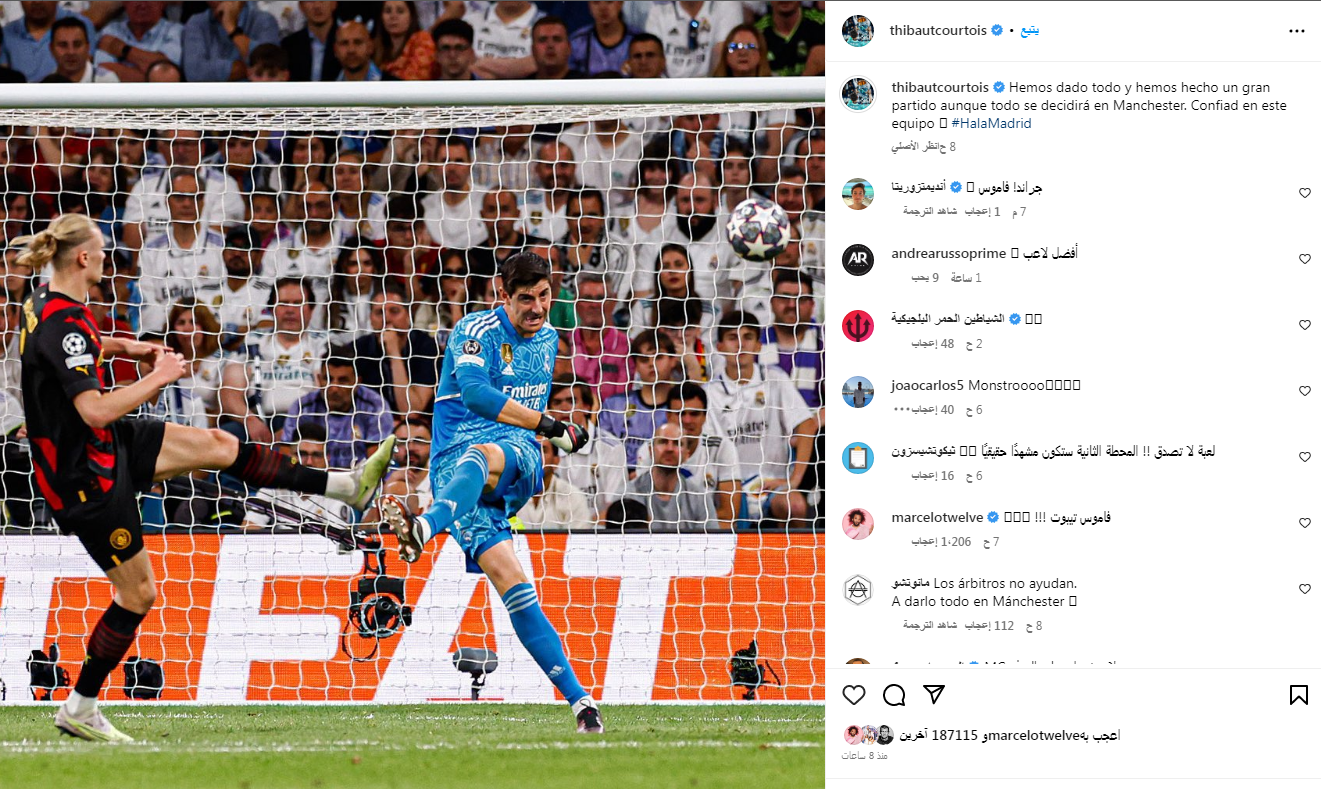The width and height of the screenshot is (1321, 789).
Task: Open the clipboard avatar commenter profile
Action: 857,457
